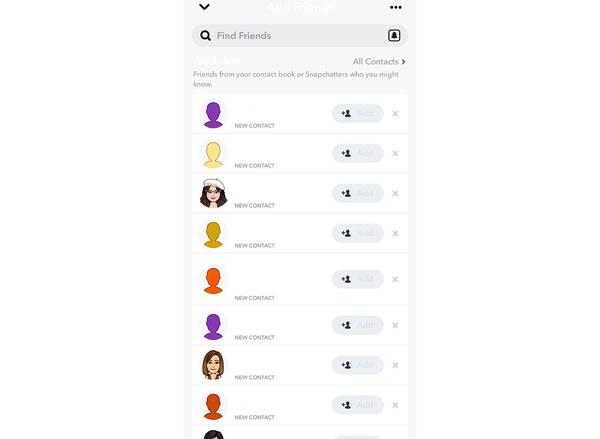Image resolution: width=600 pixels, height=439 pixels.
Task: Open the white-hat Bitmoji avatar profile
Action: pos(213,193)
